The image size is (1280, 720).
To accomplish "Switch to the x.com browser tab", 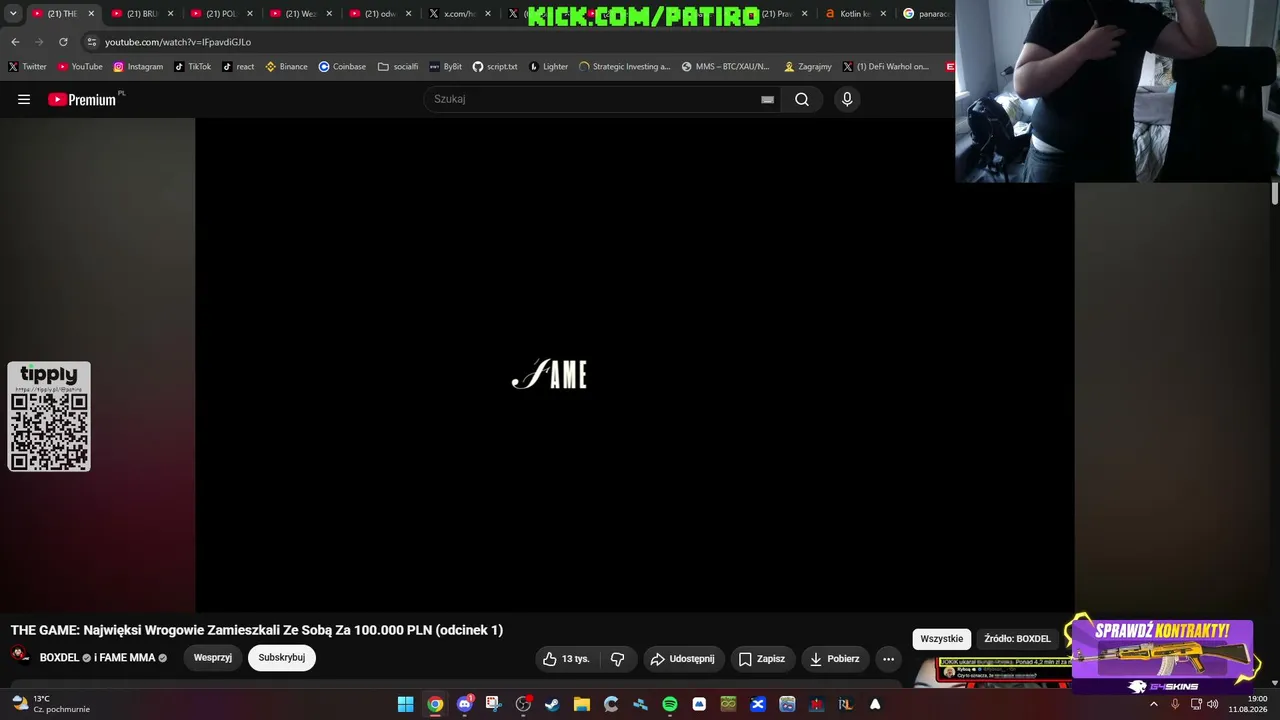I will [x=458, y=14].
